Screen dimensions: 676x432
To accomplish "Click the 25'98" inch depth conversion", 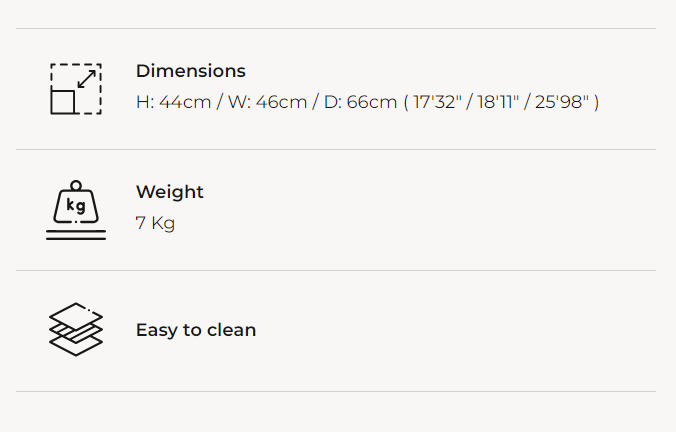I will (x=561, y=102).
